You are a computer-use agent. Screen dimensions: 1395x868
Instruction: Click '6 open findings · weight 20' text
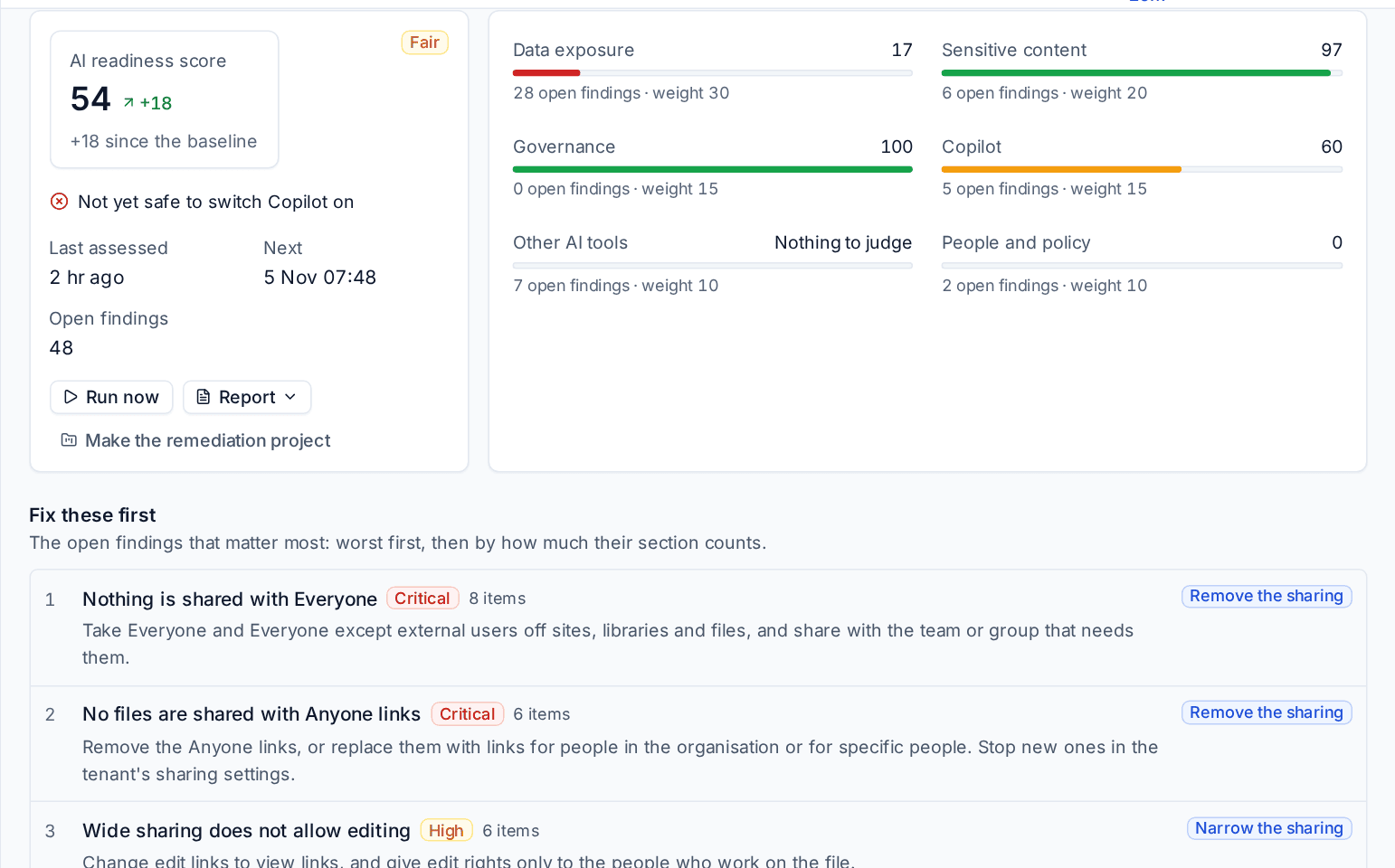pos(1045,93)
